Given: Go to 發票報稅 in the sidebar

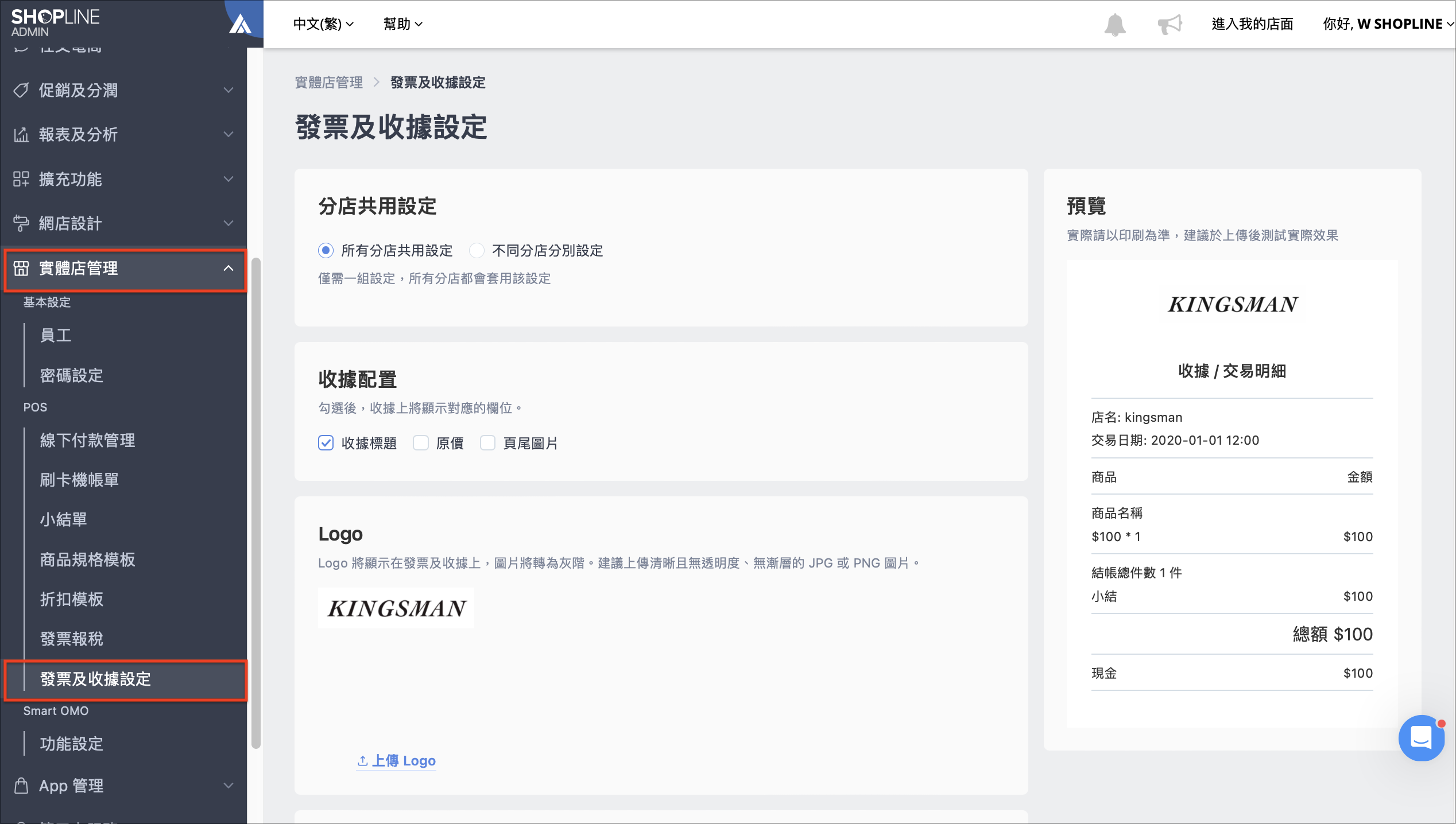Looking at the screenshot, I should tap(72, 639).
